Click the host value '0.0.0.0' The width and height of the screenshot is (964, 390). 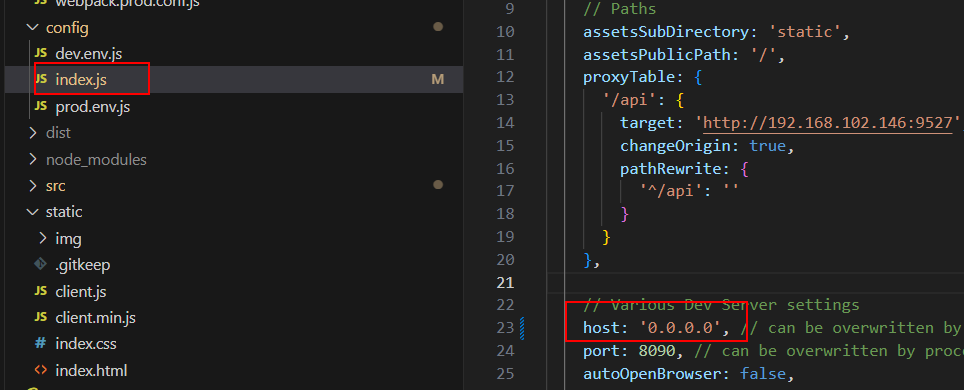680,328
